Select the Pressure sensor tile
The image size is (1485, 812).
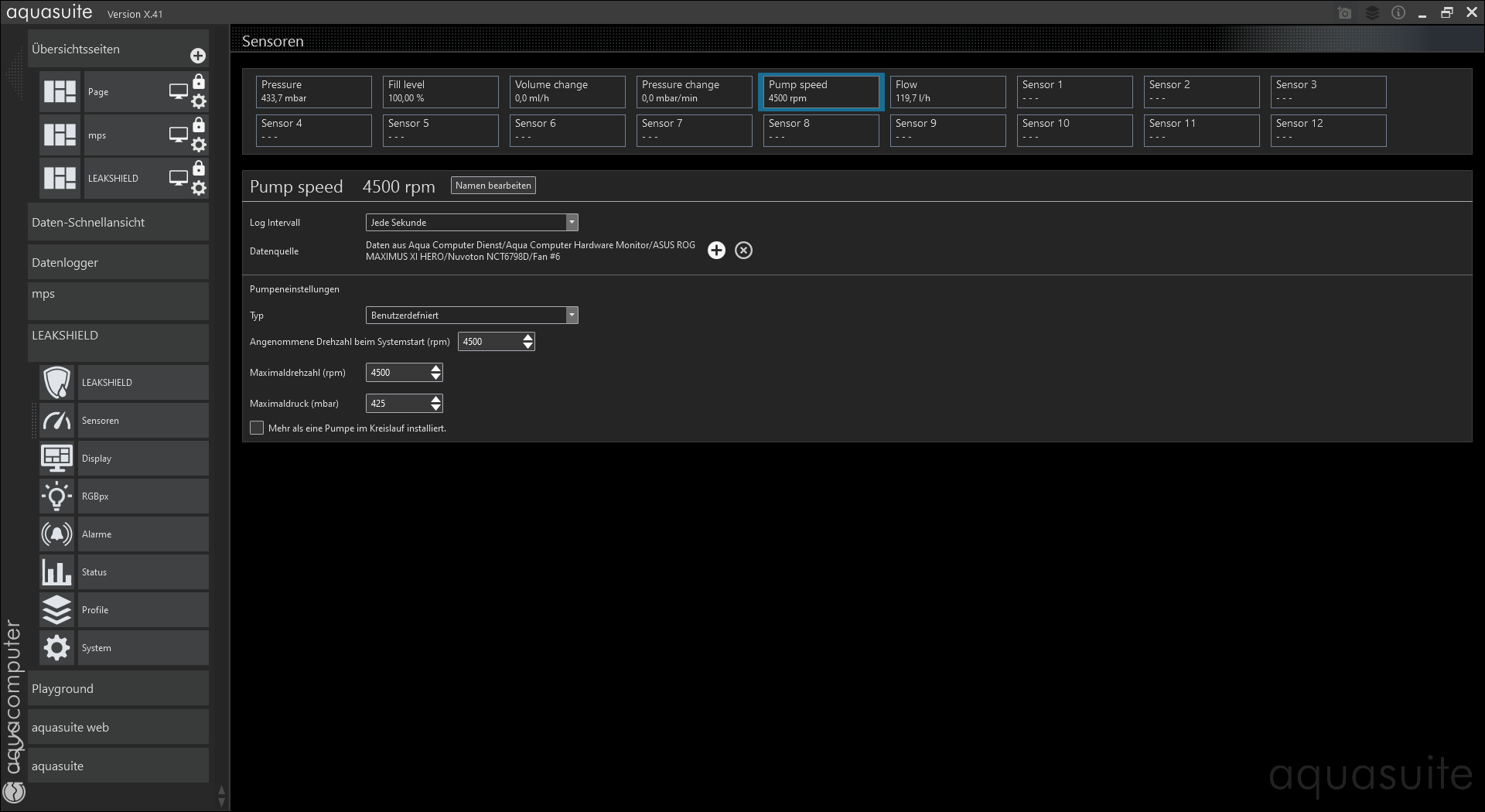(313, 91)
